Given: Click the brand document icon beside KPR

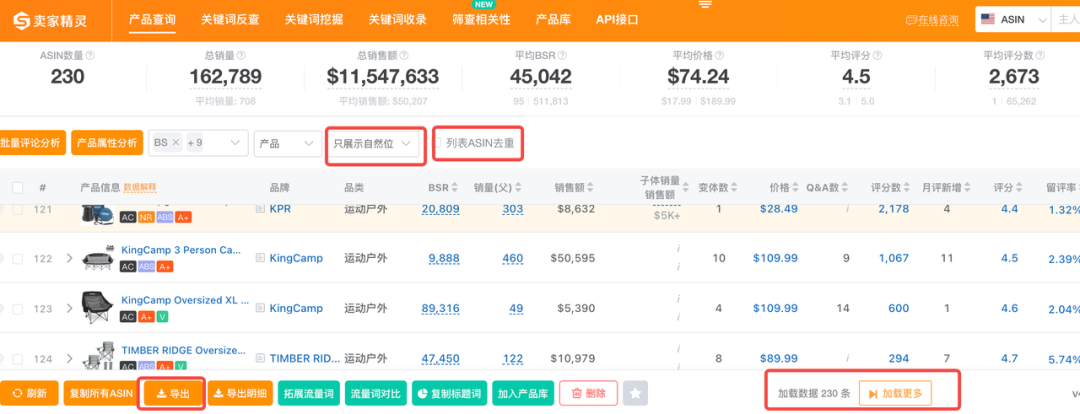Looking at the screenshot, I should [x=260, y=209].
